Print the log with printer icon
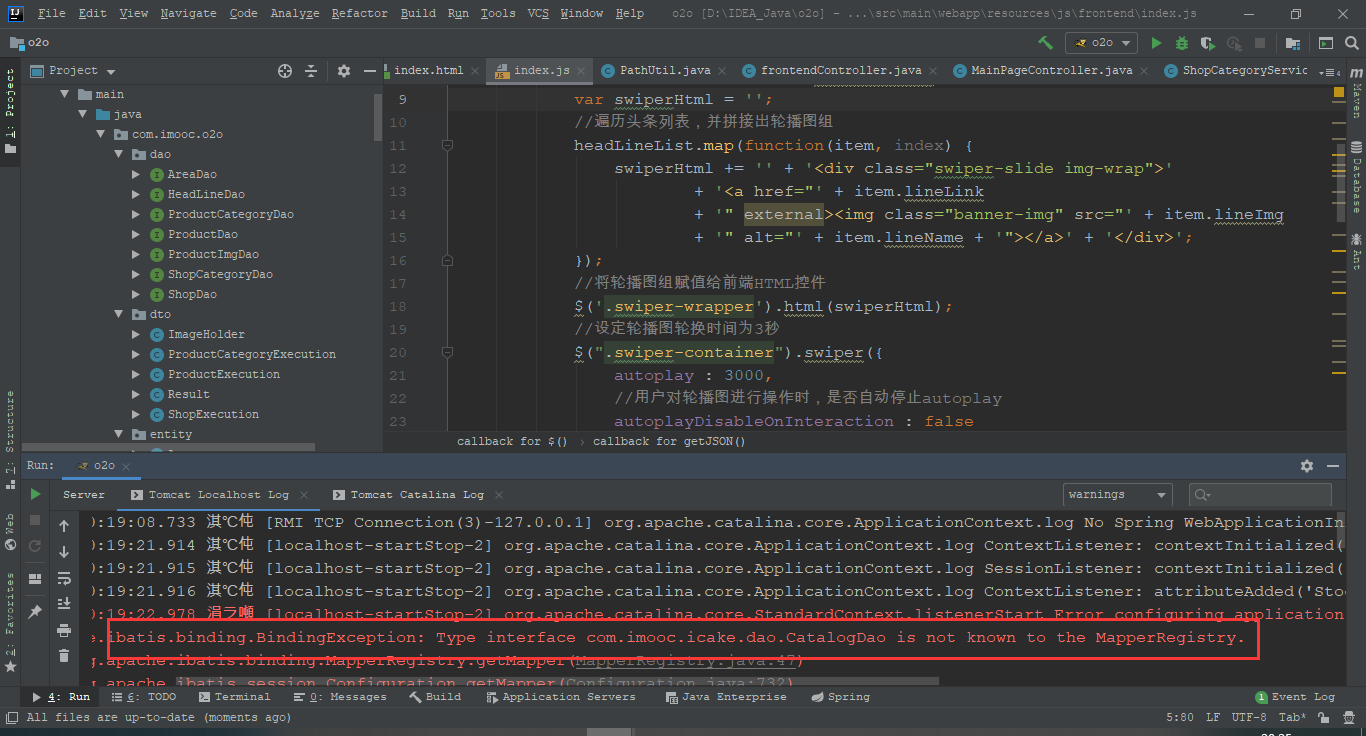This screenshot has height=736, width=1366. coord(64,630)
